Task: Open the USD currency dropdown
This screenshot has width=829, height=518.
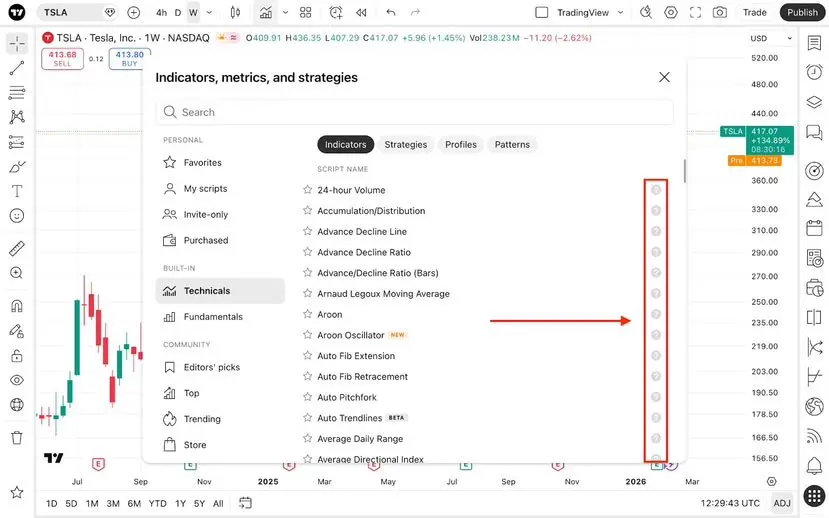Action: click(x=771, y=39)
